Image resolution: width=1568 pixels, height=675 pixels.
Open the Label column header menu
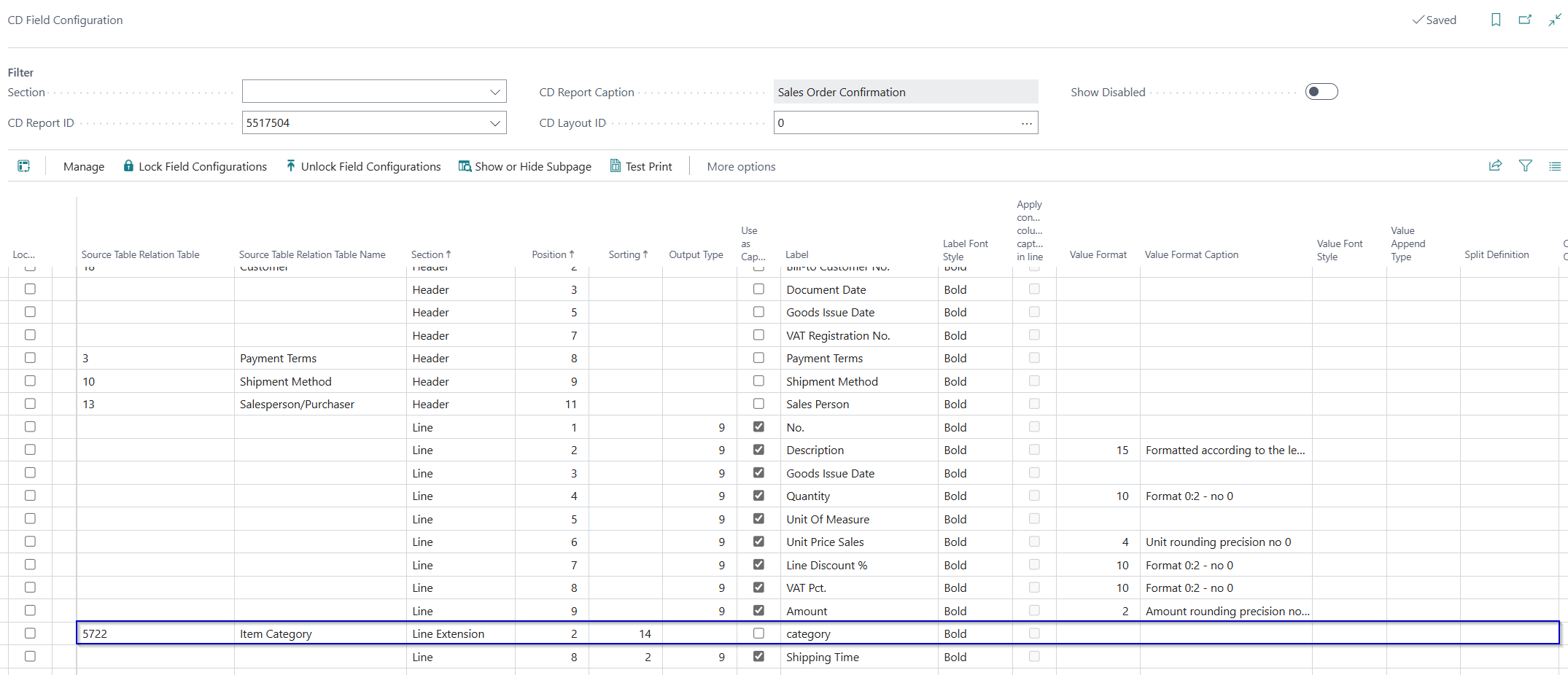(x=796, y=254)
